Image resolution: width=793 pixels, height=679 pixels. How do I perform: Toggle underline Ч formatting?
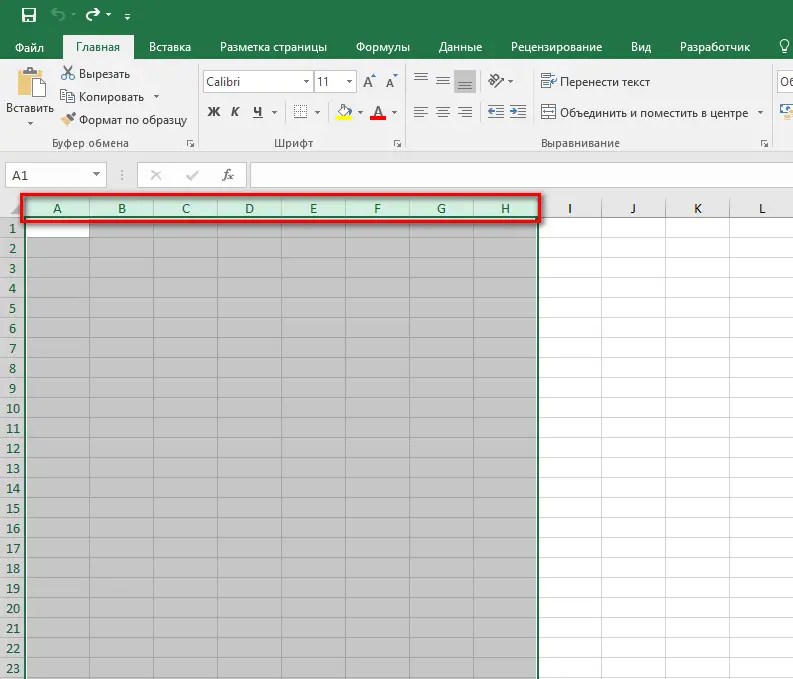(258, 112)
